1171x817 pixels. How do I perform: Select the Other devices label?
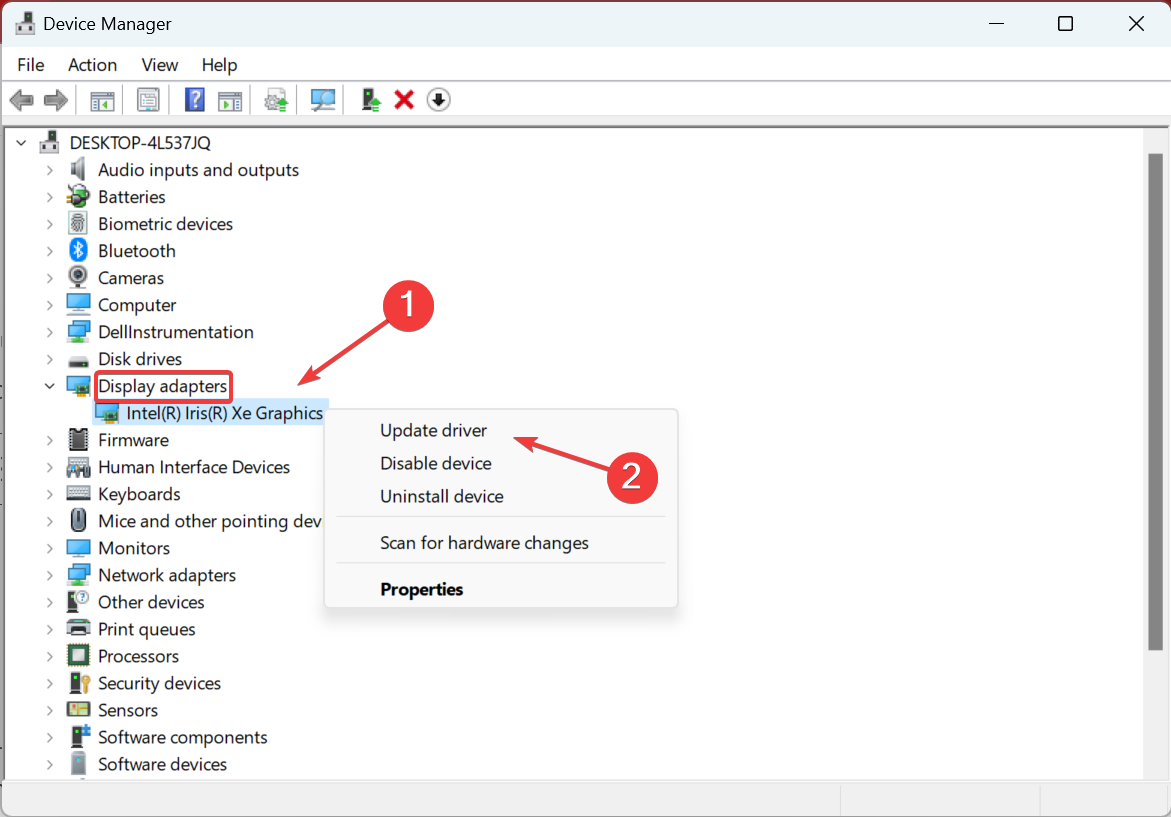151,602
